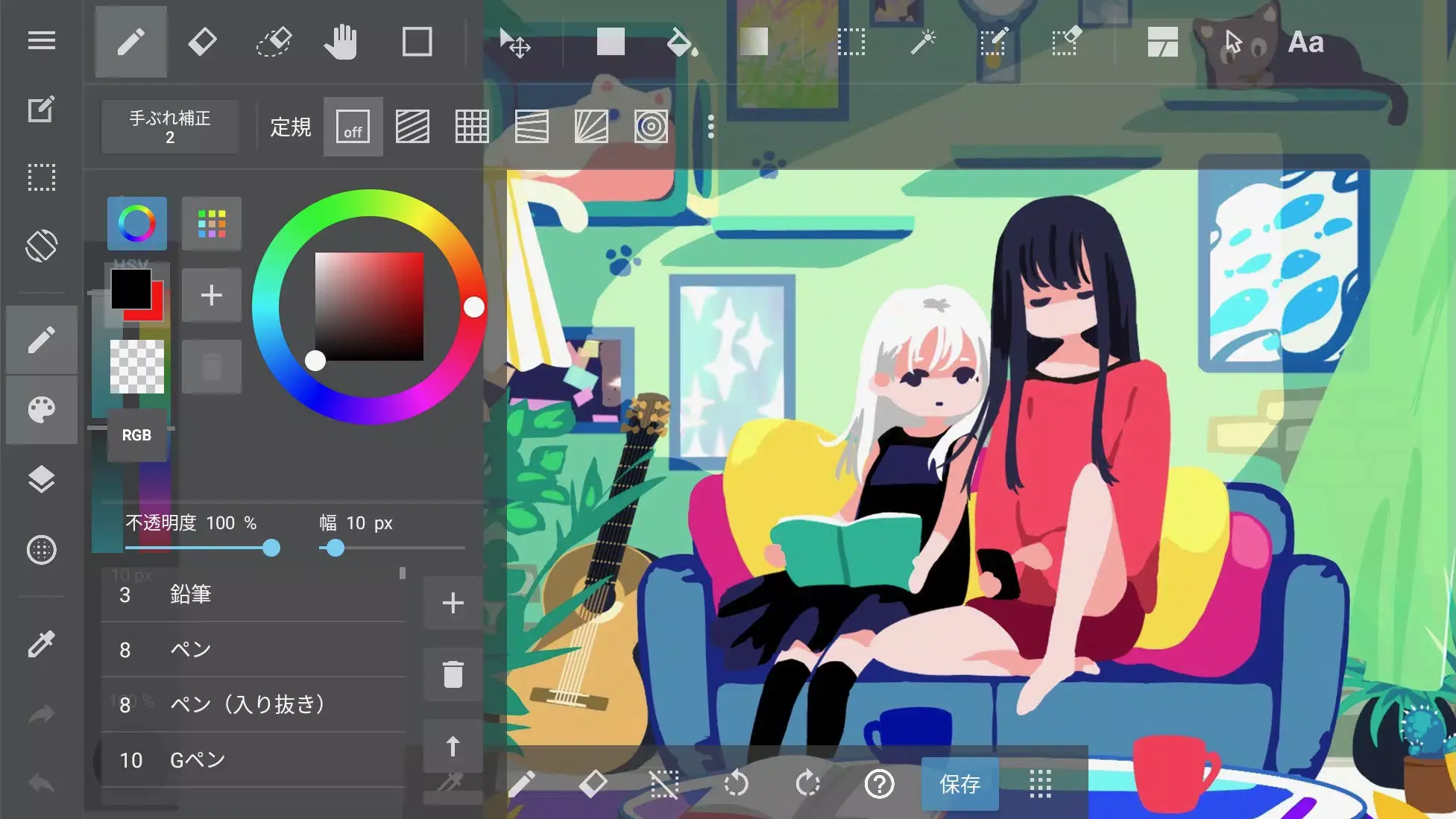Toggle the concentric circle ruler
The width and height of the screenshot is (1456, 819).
651,127
